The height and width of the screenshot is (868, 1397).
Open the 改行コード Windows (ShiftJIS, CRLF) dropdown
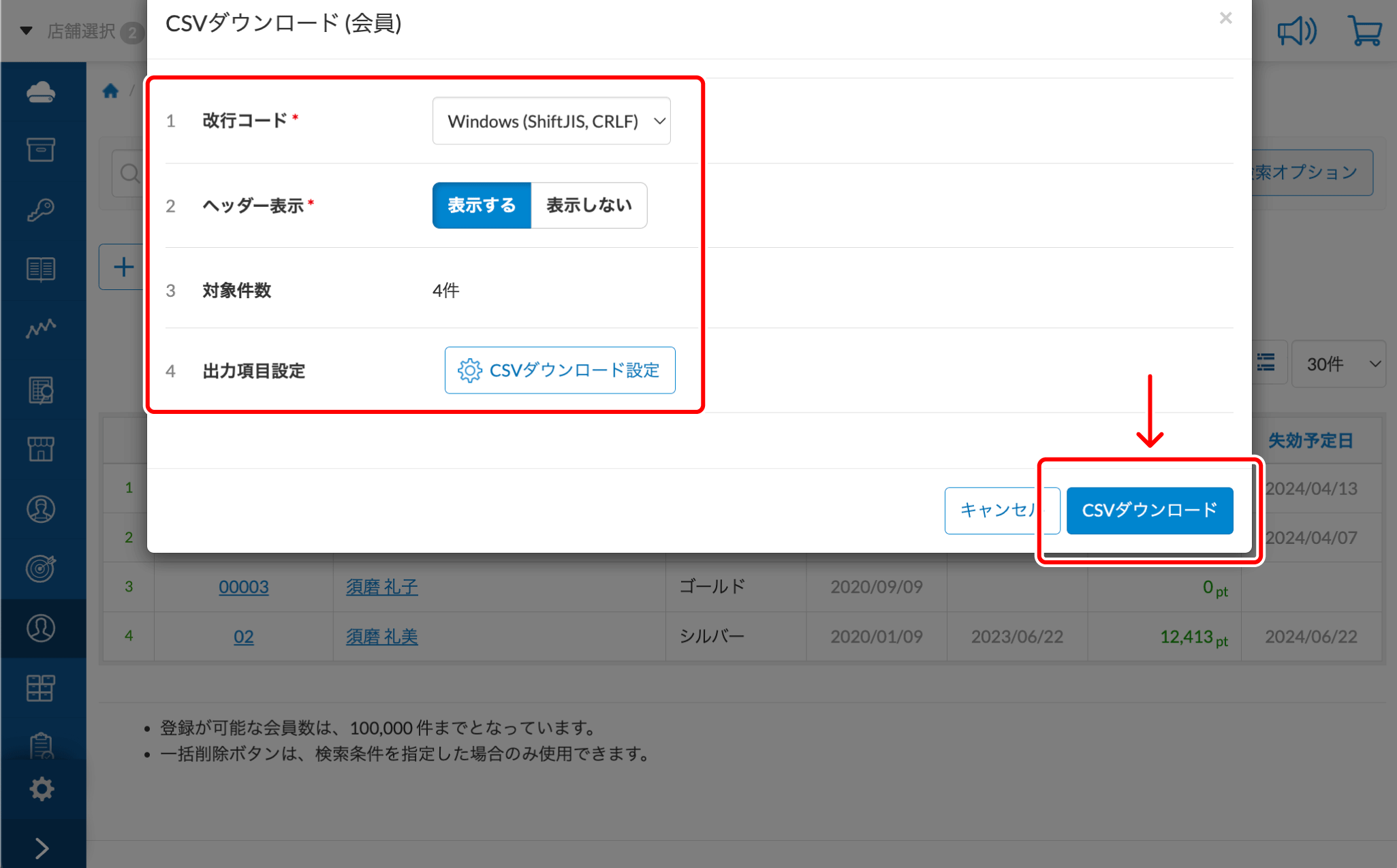pyautogui.click(x=551, y=121)
